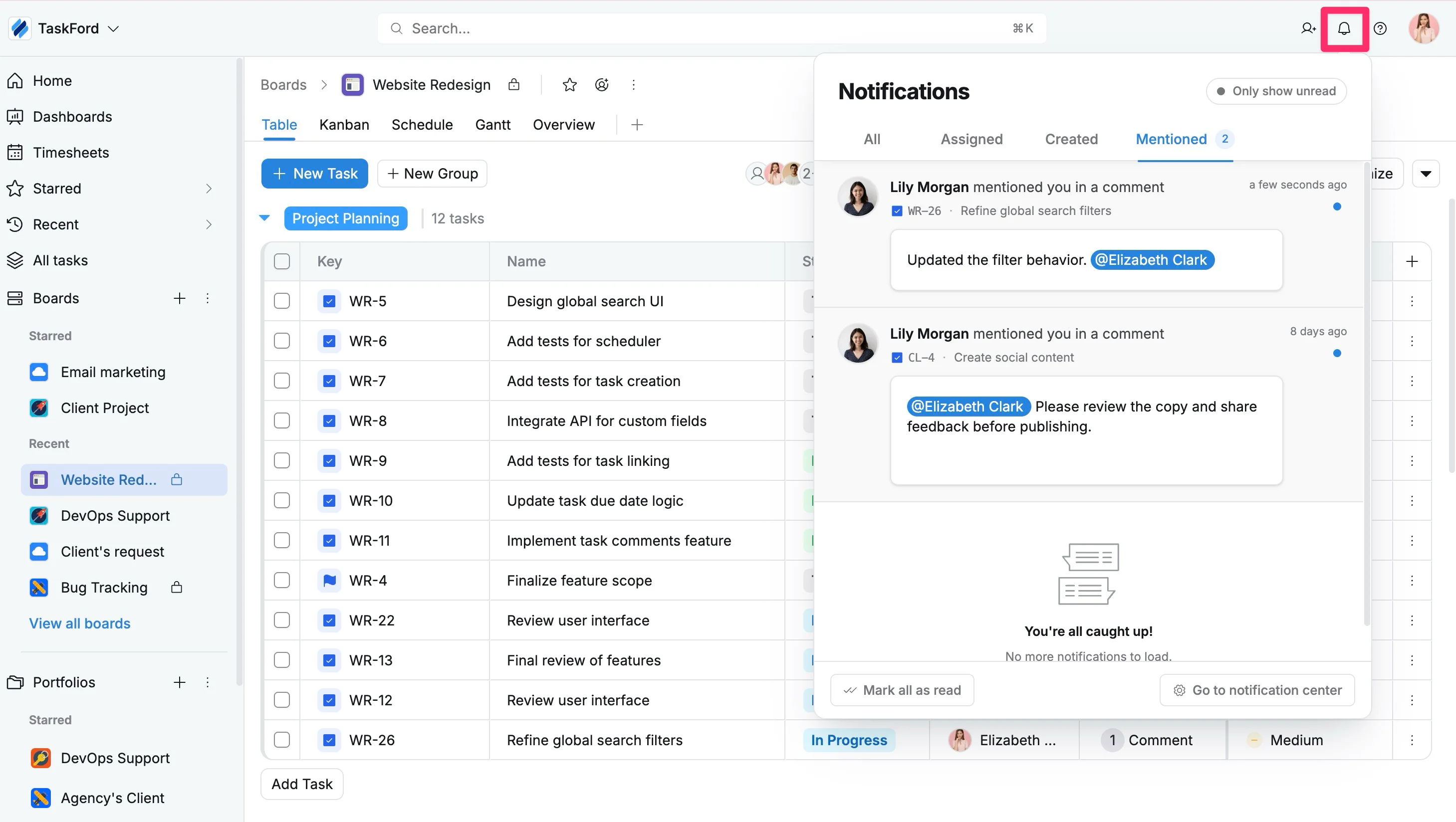Expand the Recent sidebar section
The image size is (1456, 822).
pos(209,224)
